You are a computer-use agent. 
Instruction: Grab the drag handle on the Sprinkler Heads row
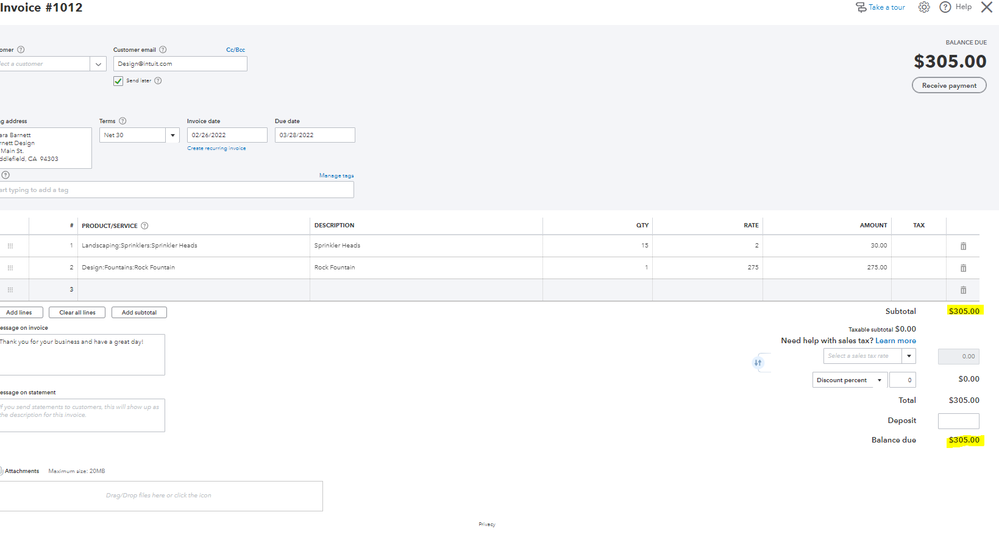pos(10,246)
